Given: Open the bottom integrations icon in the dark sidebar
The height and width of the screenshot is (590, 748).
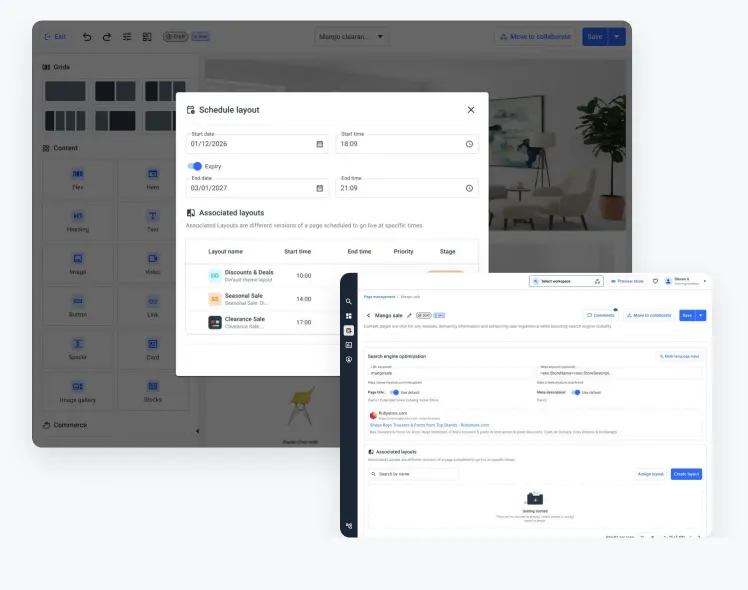Looking at the screenshot, I should pos(349,526).
